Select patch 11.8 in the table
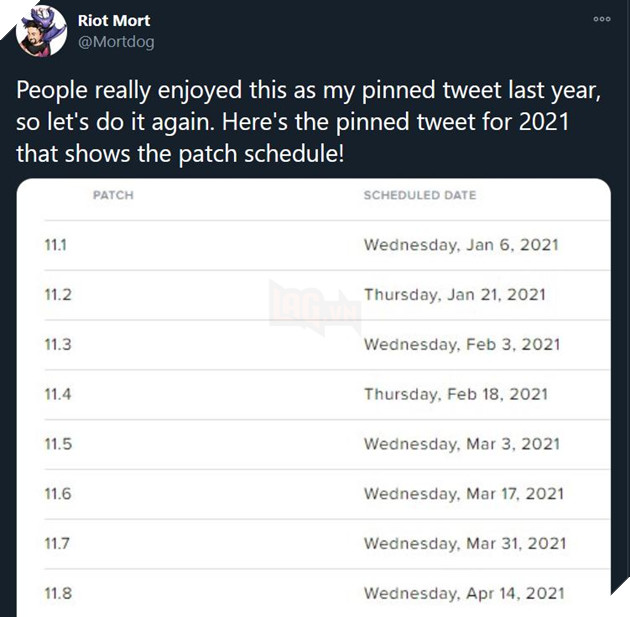This screenshot has height=617, width=630. tap(58, 593)
